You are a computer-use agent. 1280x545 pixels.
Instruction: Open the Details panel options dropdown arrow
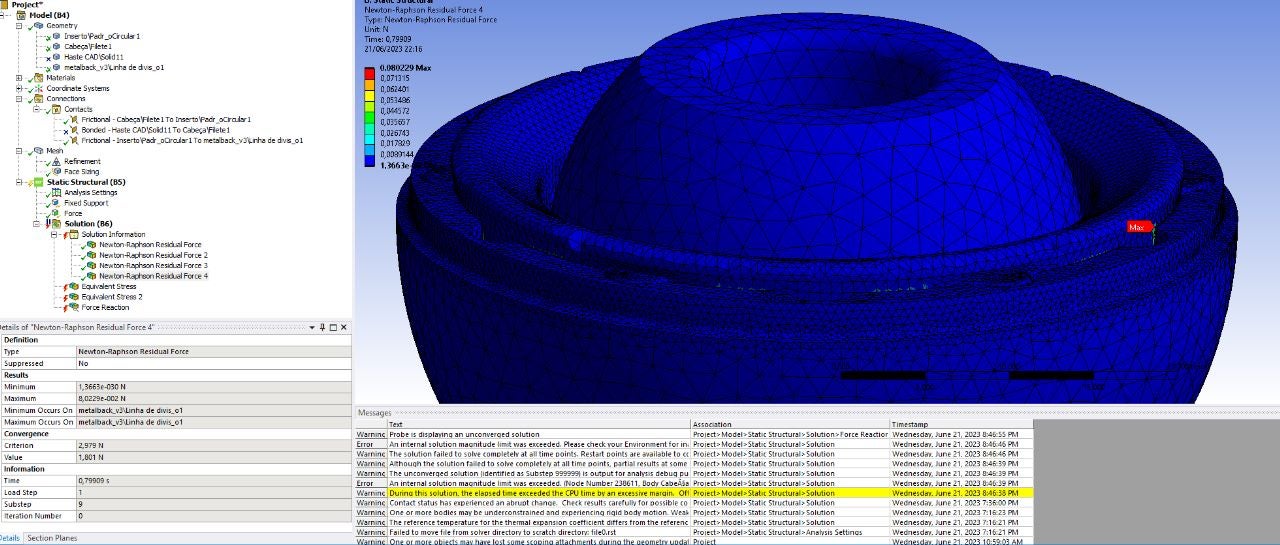(311, 327)
